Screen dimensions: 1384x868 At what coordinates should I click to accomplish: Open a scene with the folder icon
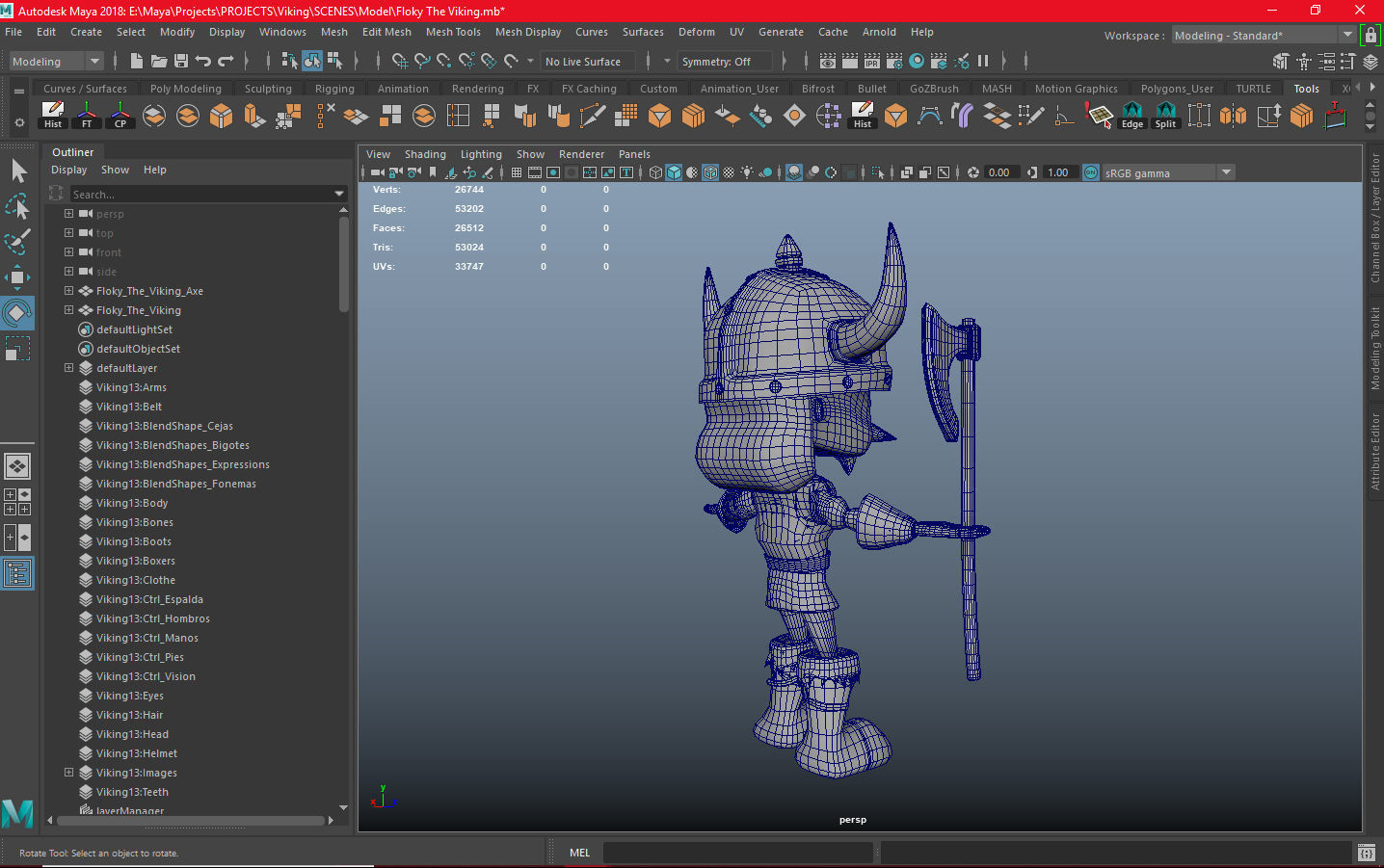point(159,61)
